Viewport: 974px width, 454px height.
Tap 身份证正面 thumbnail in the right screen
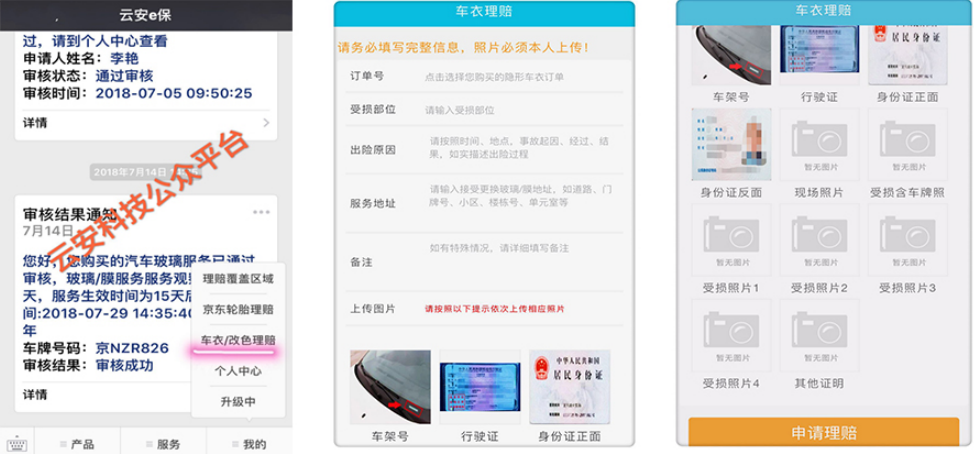(x=908, y=55)
